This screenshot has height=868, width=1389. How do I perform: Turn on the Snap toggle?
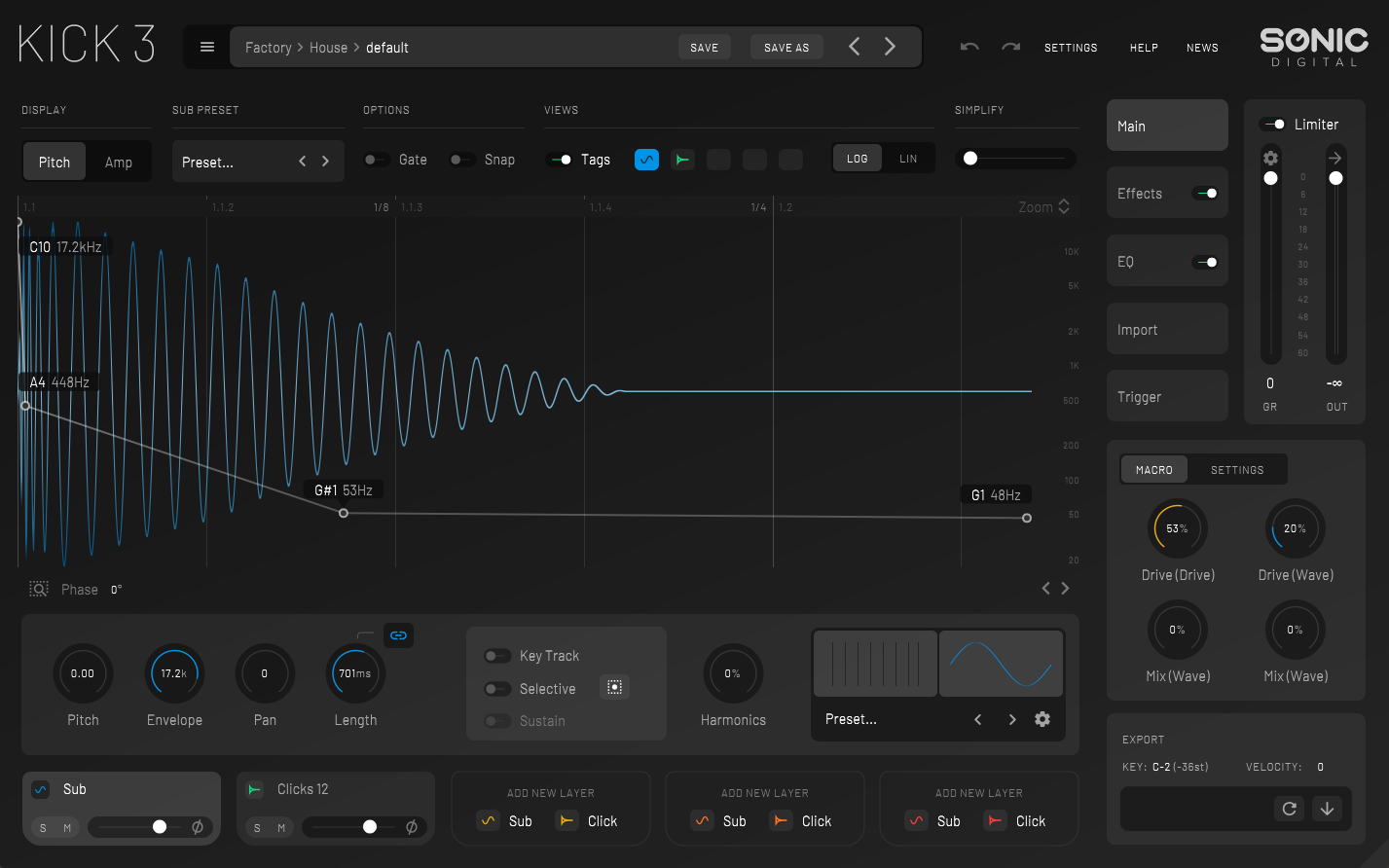coord(462,160)
